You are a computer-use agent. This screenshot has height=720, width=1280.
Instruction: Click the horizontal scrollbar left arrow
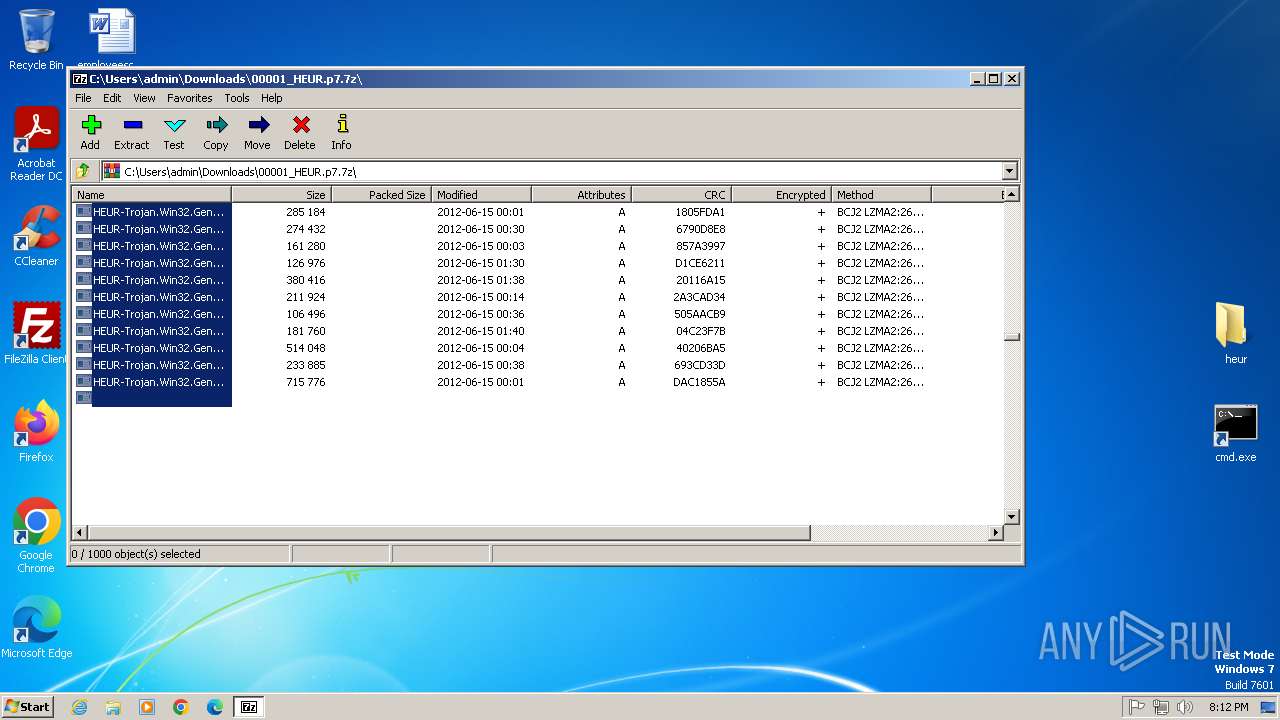80,533
